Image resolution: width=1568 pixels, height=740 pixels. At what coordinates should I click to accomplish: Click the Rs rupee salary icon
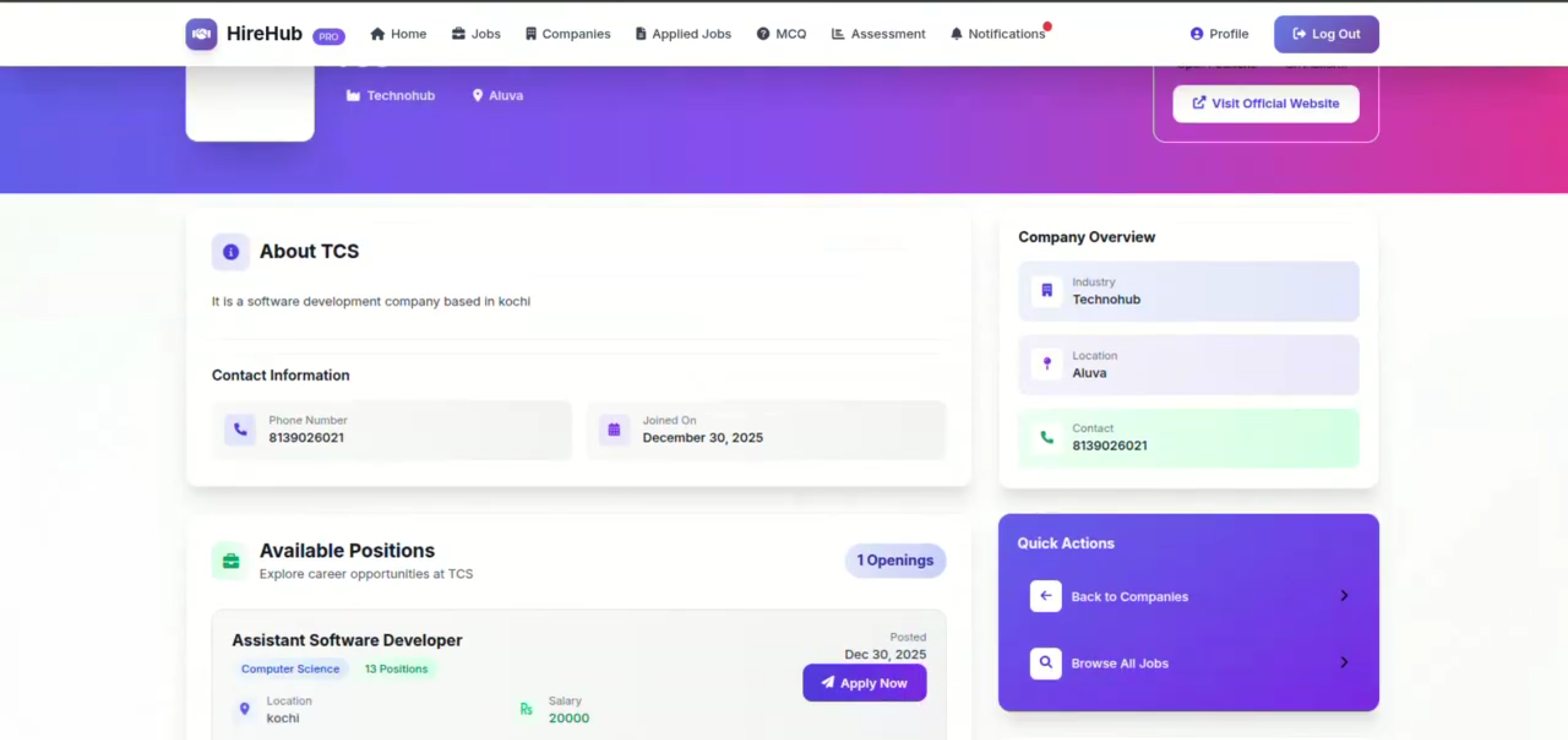coord(527,709)
